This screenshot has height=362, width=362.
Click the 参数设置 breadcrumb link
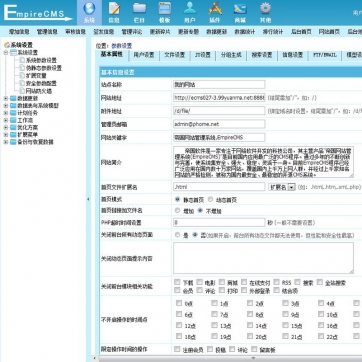tap(122, 46)
